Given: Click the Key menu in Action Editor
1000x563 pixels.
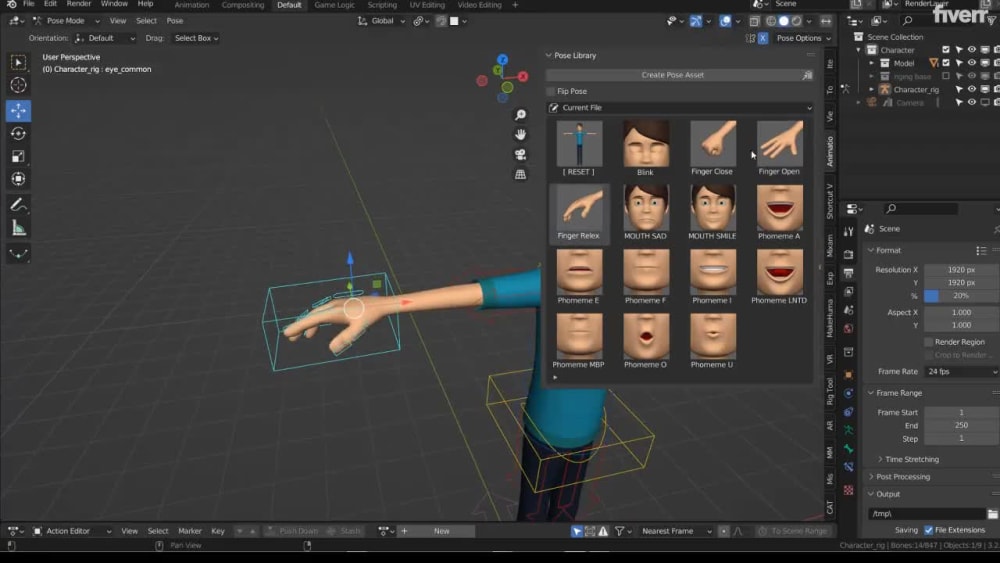Looking at the screenshot, I should tap(217, 531).
